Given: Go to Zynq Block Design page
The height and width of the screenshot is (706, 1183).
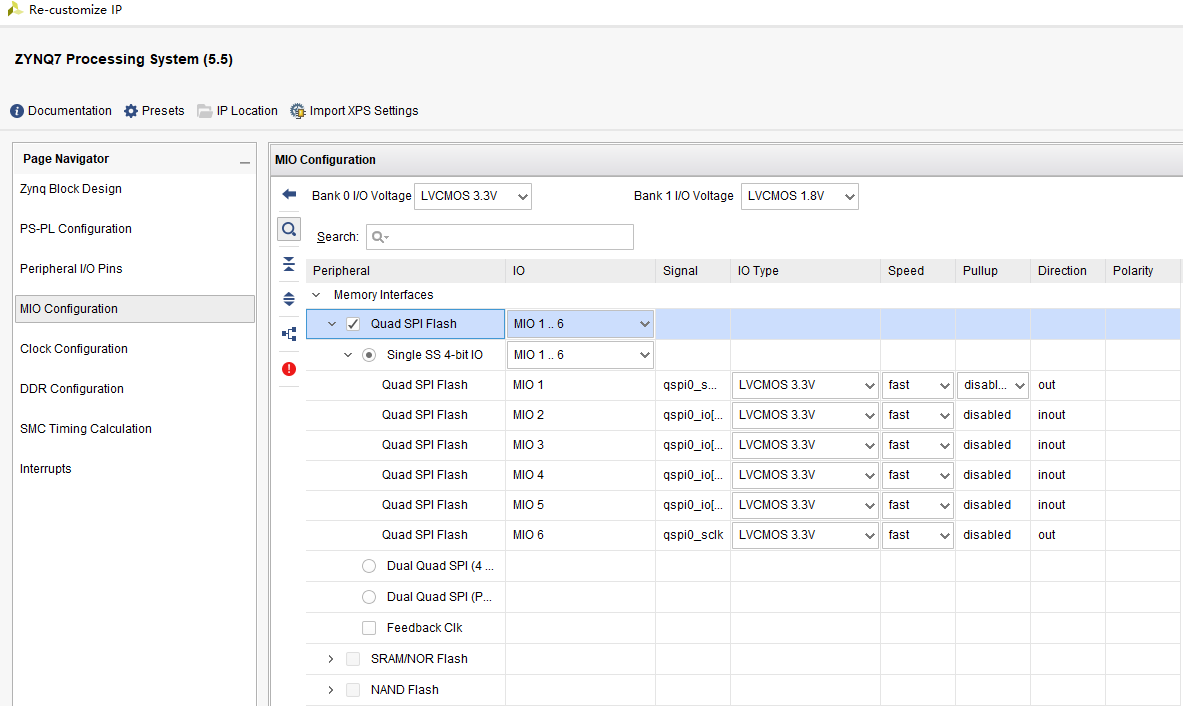Looking at the screenshot, I should click(71, 189).
